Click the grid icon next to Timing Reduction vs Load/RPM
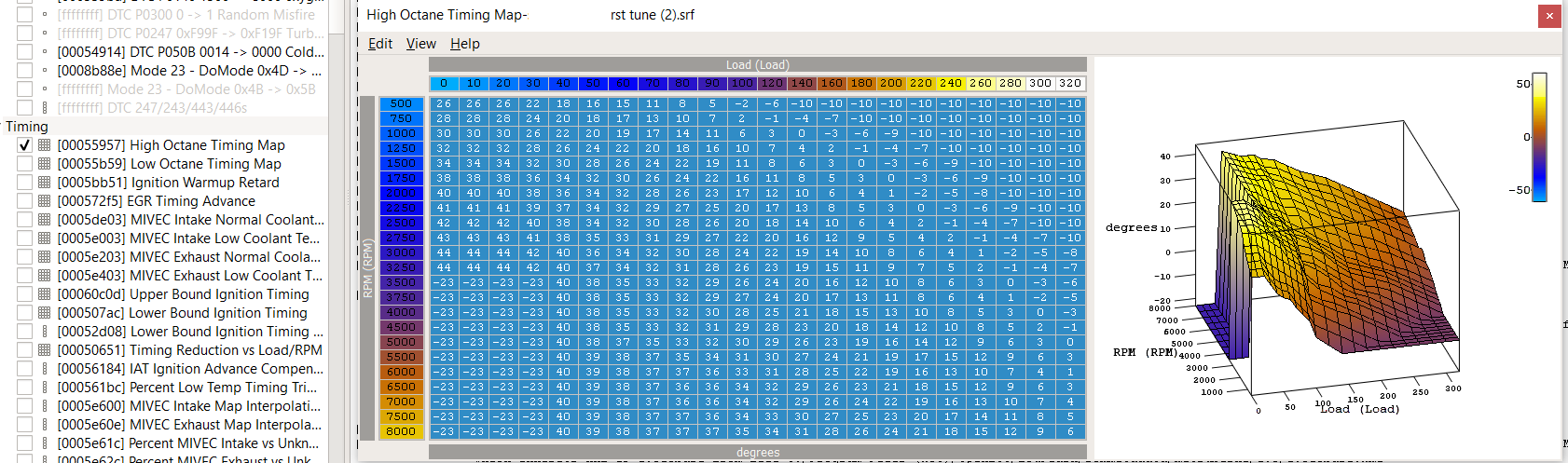The image size is (1568, 463). [44, 350]
